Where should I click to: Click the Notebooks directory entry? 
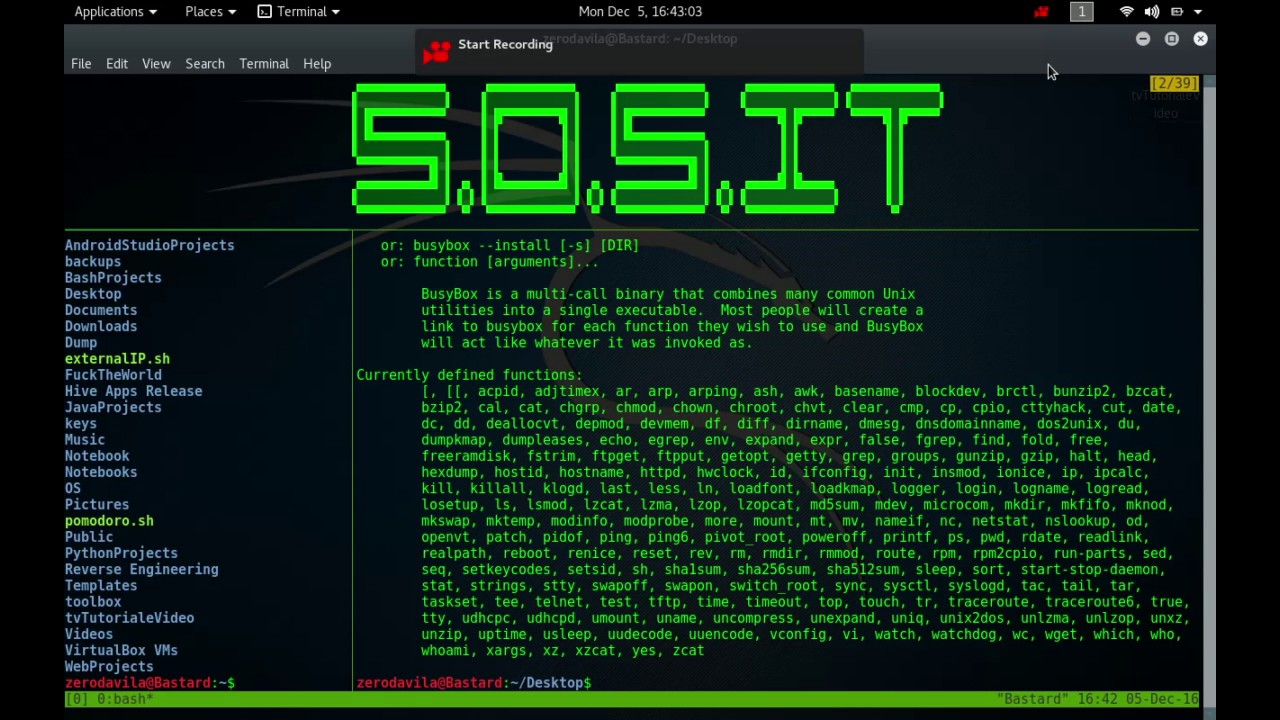pos(101,472)
